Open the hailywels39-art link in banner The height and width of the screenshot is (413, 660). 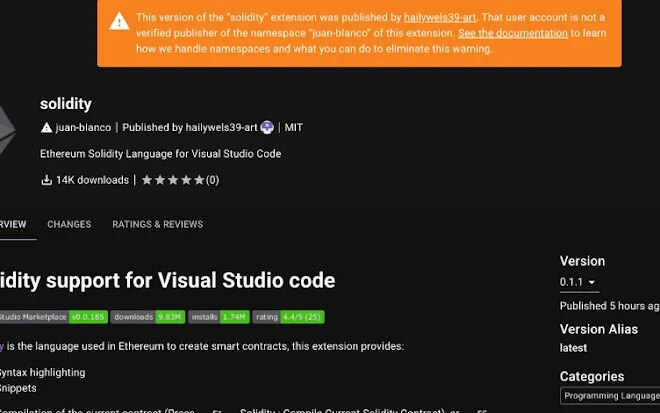[x=439, y=17]
